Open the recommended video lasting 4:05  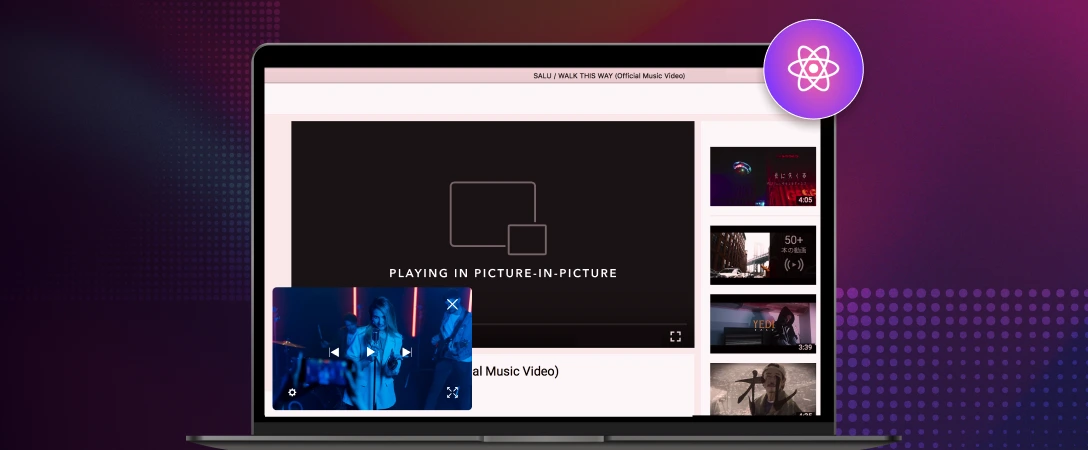[x=763, y=176]
